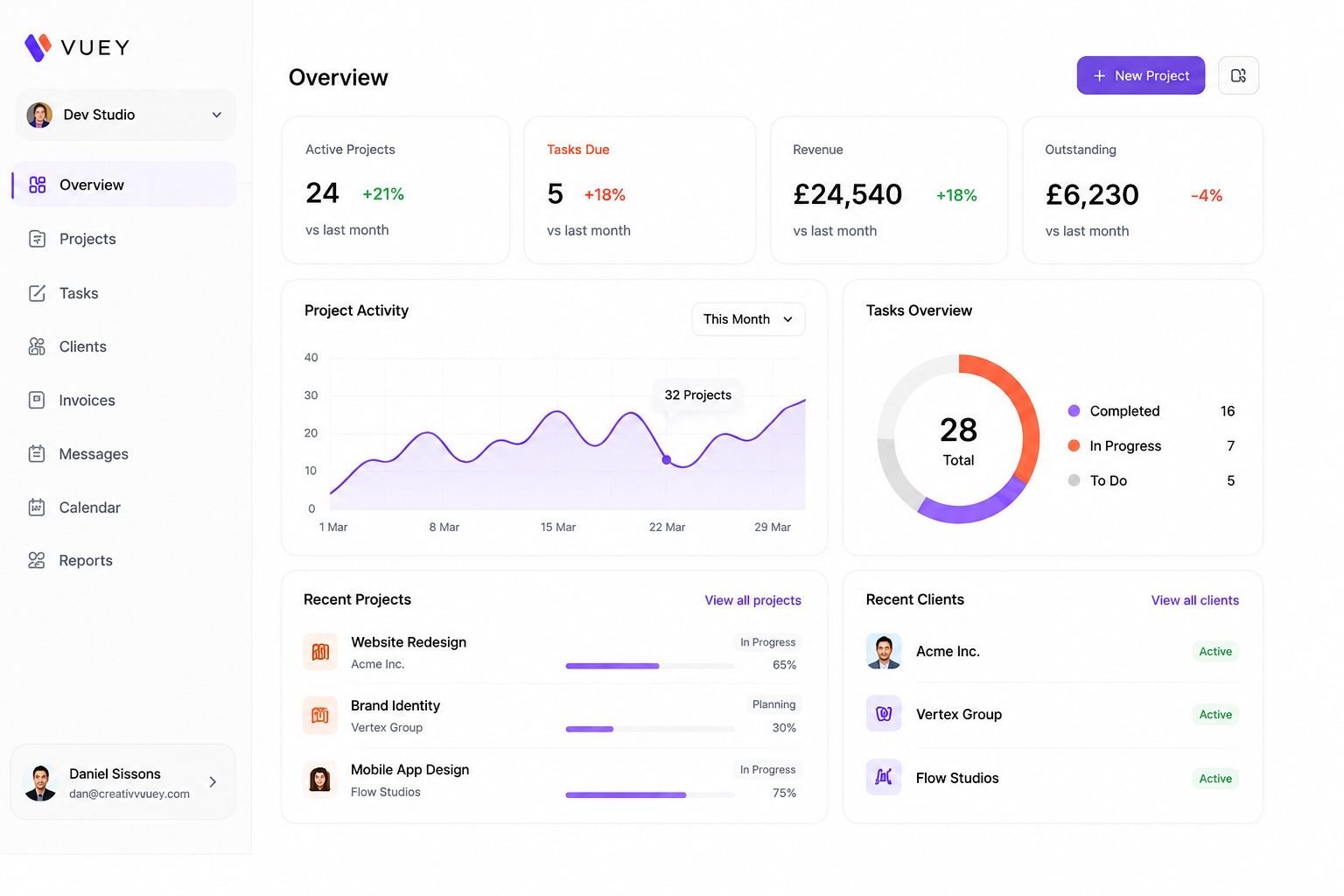Click the Calendar icon in sidebar
Screen dimensions: 1344x896
pyautogui.click(x=37, y=507)
